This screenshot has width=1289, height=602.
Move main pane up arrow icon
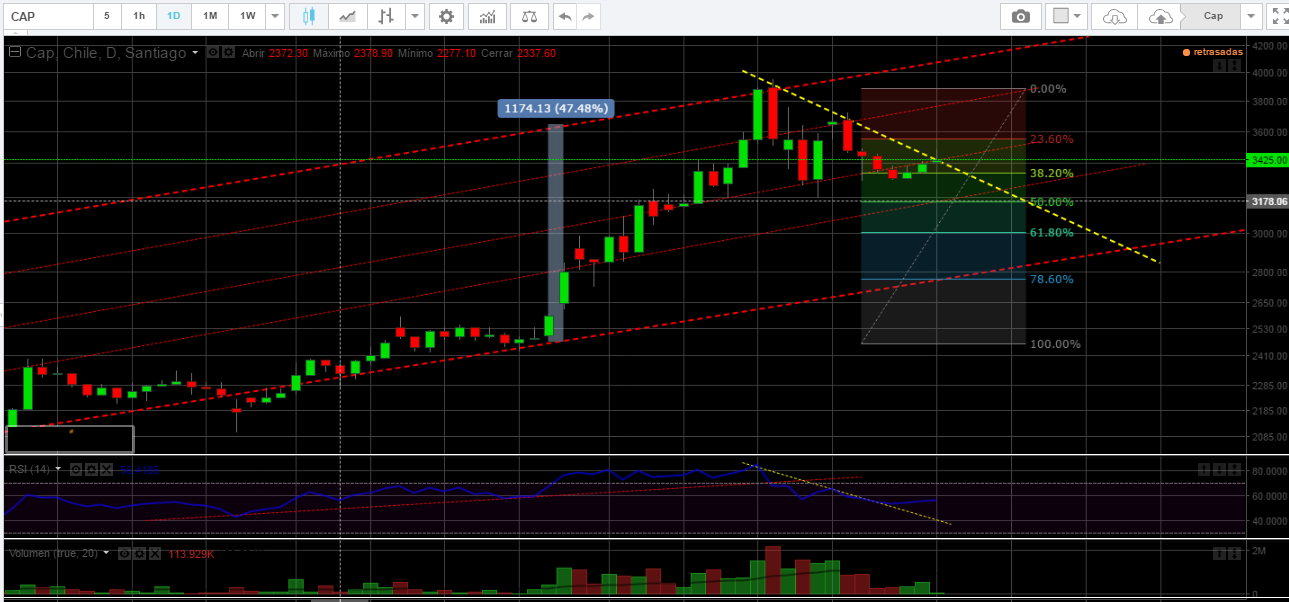point(1233,66)
